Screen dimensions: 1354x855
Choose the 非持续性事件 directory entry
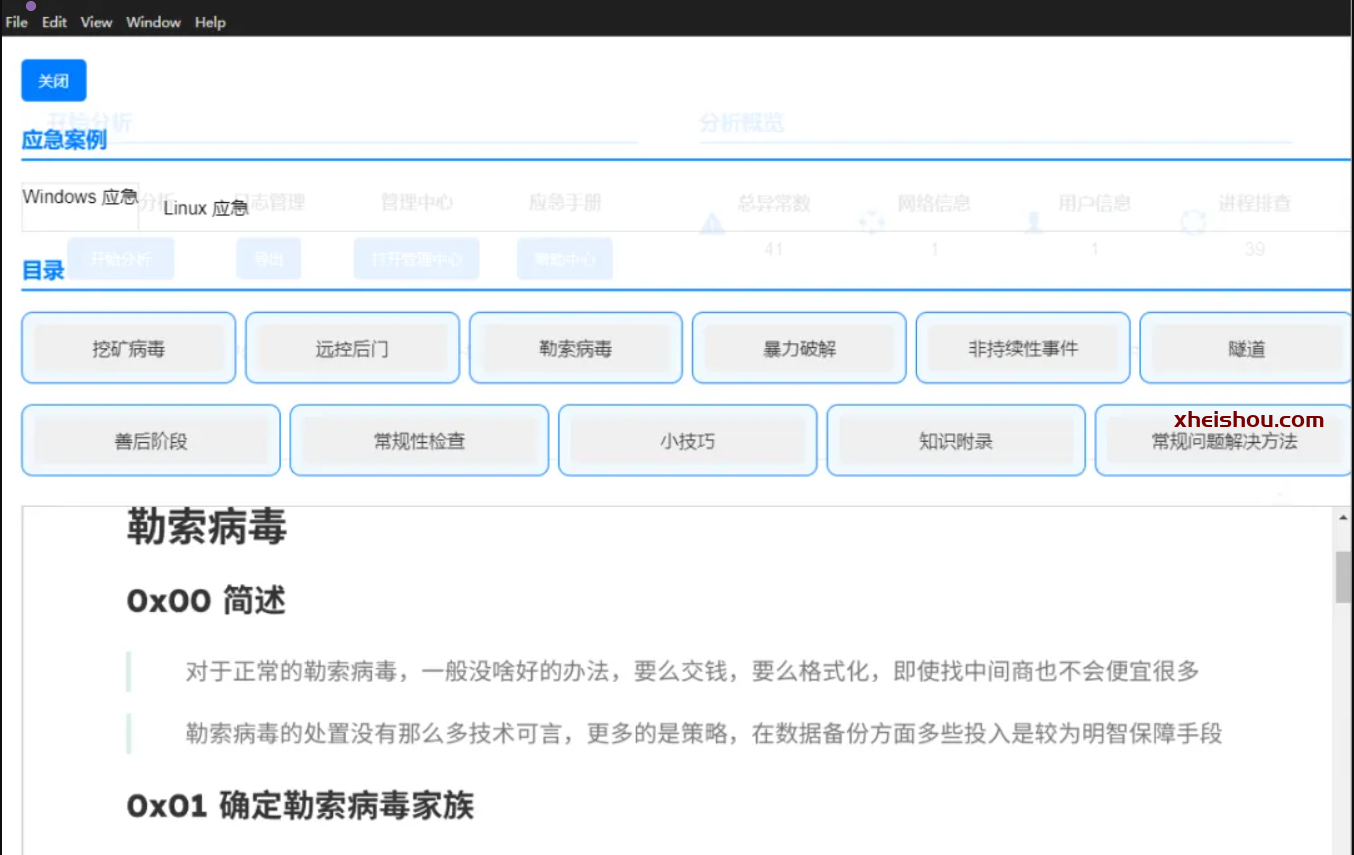point(1023,348)
